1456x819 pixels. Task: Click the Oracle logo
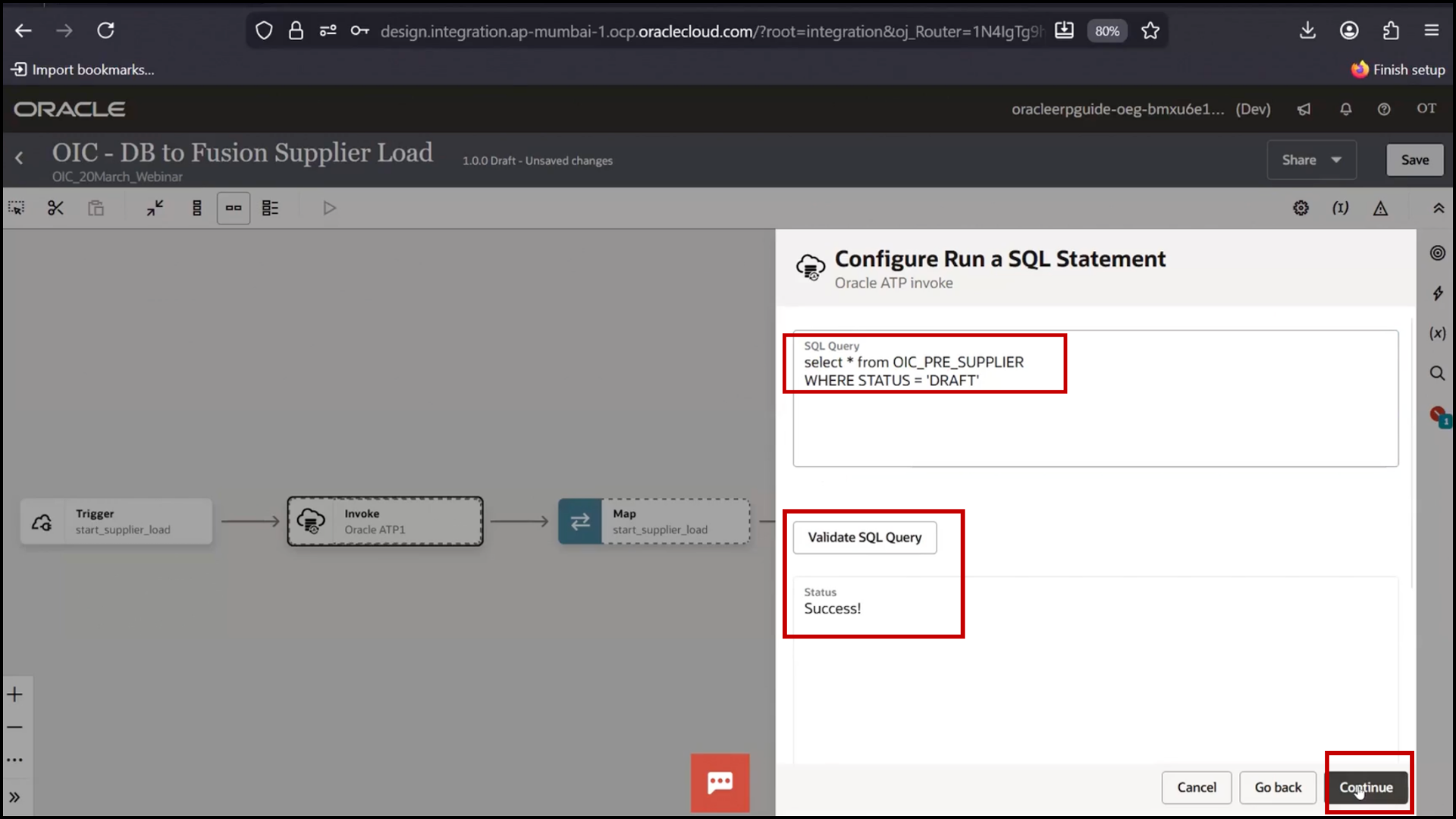point(70,109)
